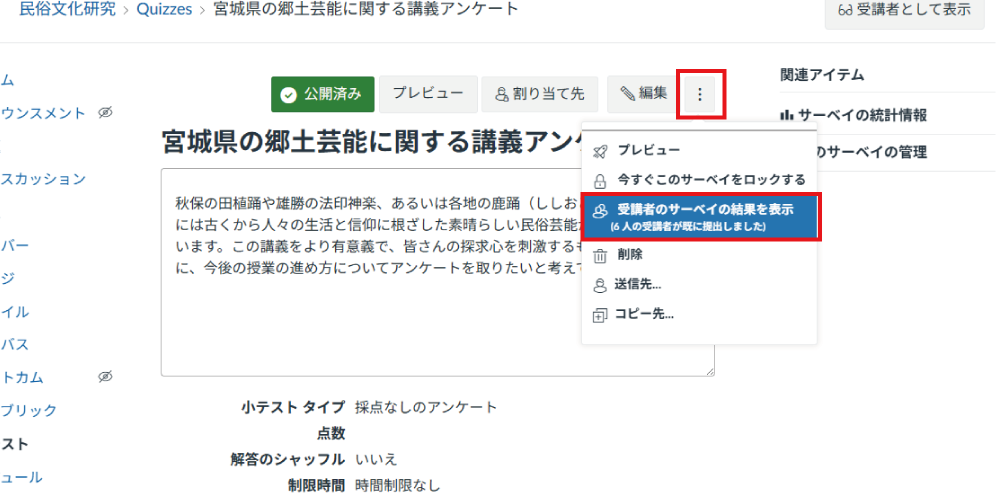Go to 民俗文化研究 in the breadcrumb

[x=67, y=10]
